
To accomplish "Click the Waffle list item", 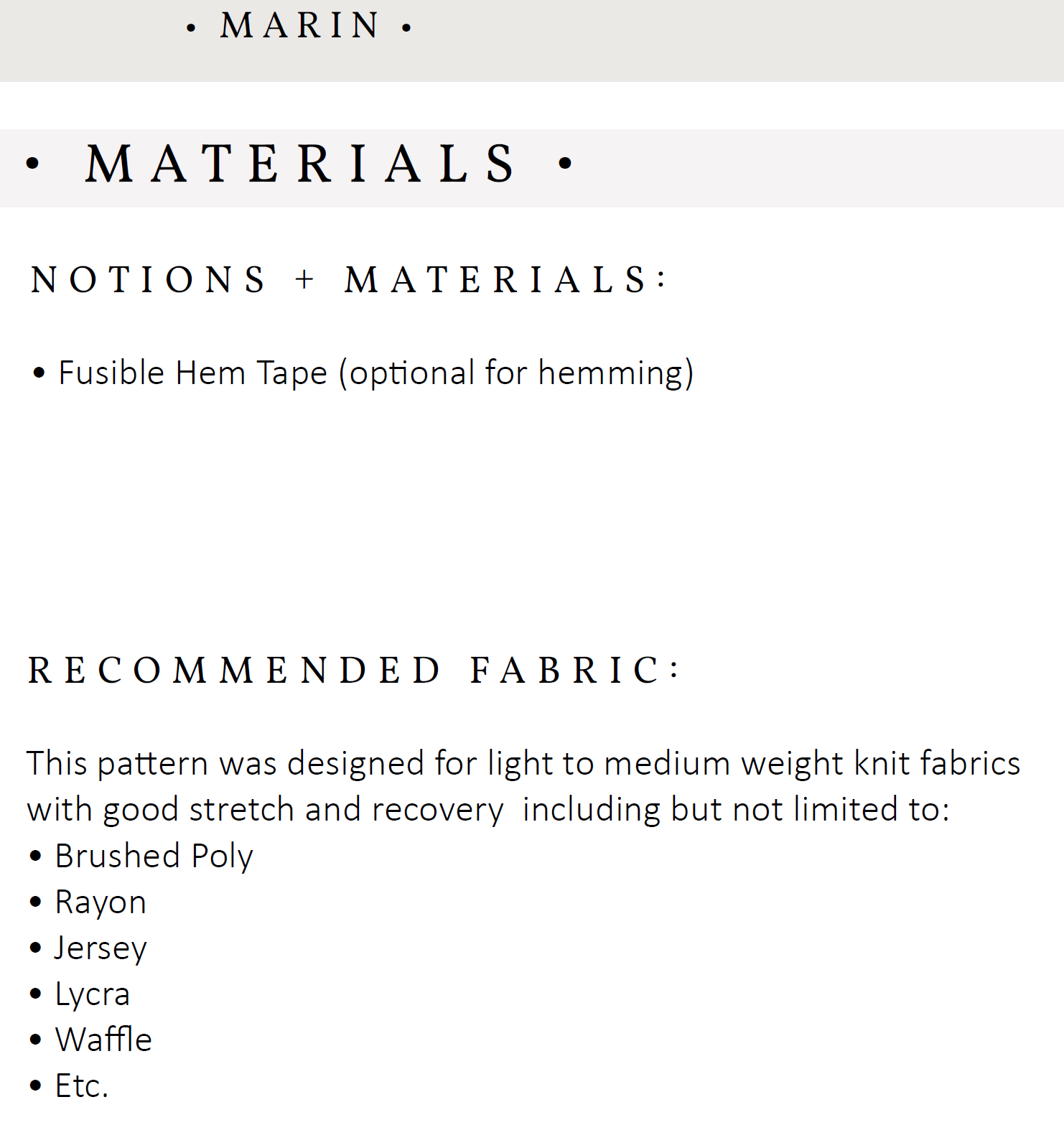I will pyautogui.click(x=103, y=1040).
